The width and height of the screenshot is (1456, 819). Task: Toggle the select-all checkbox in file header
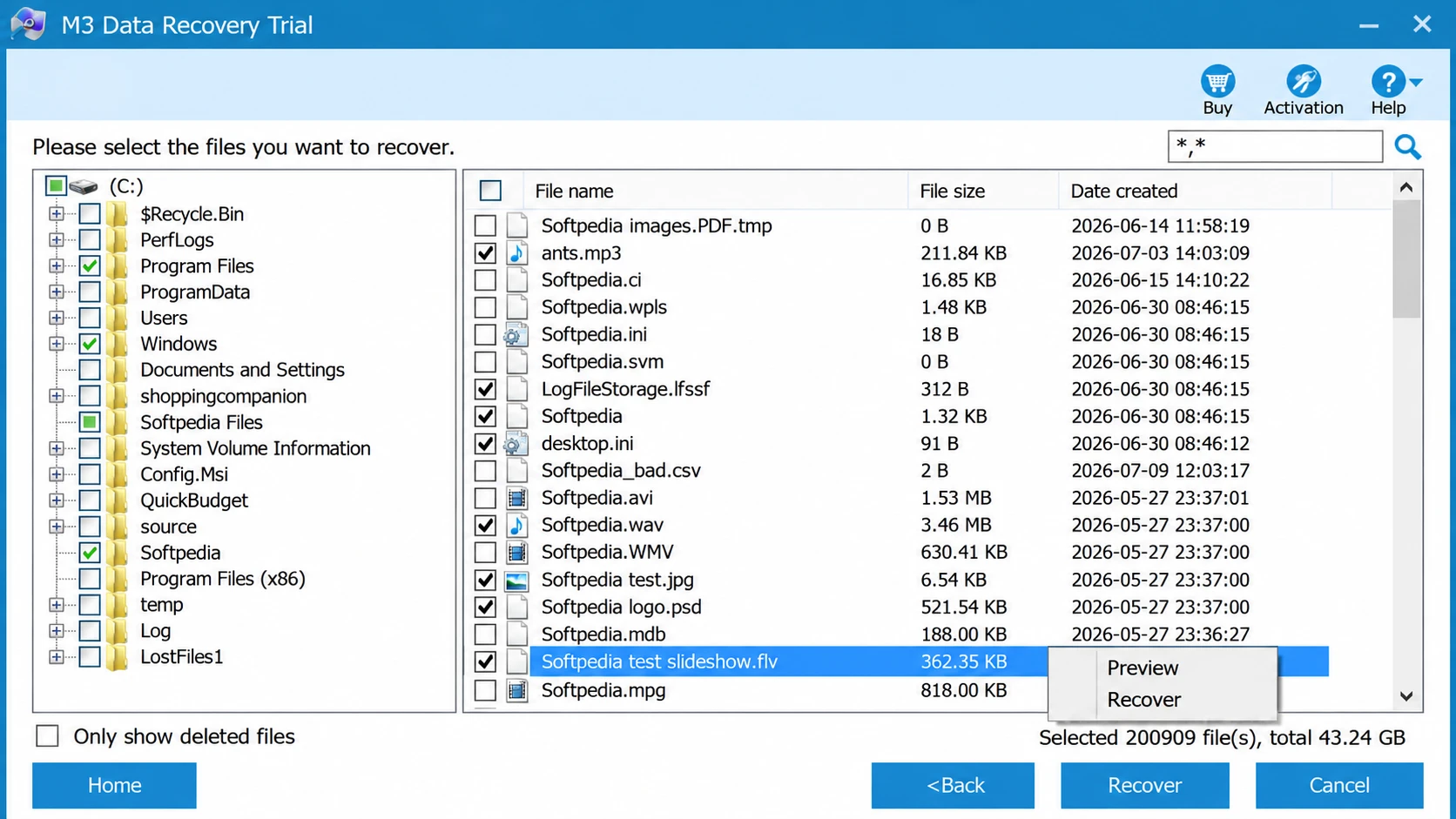[x=491, y=191]
